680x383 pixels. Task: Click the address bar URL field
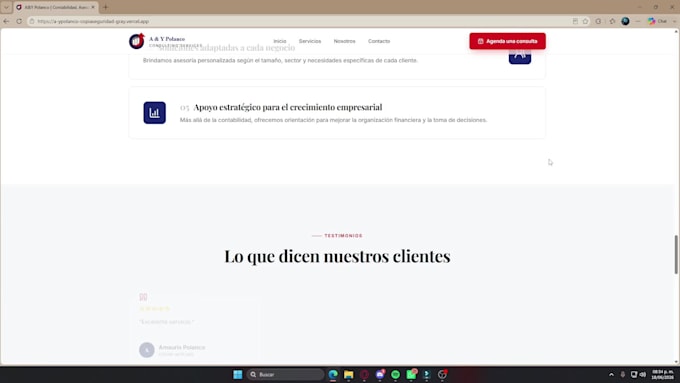pyautogui.click(x=299, y=21)
